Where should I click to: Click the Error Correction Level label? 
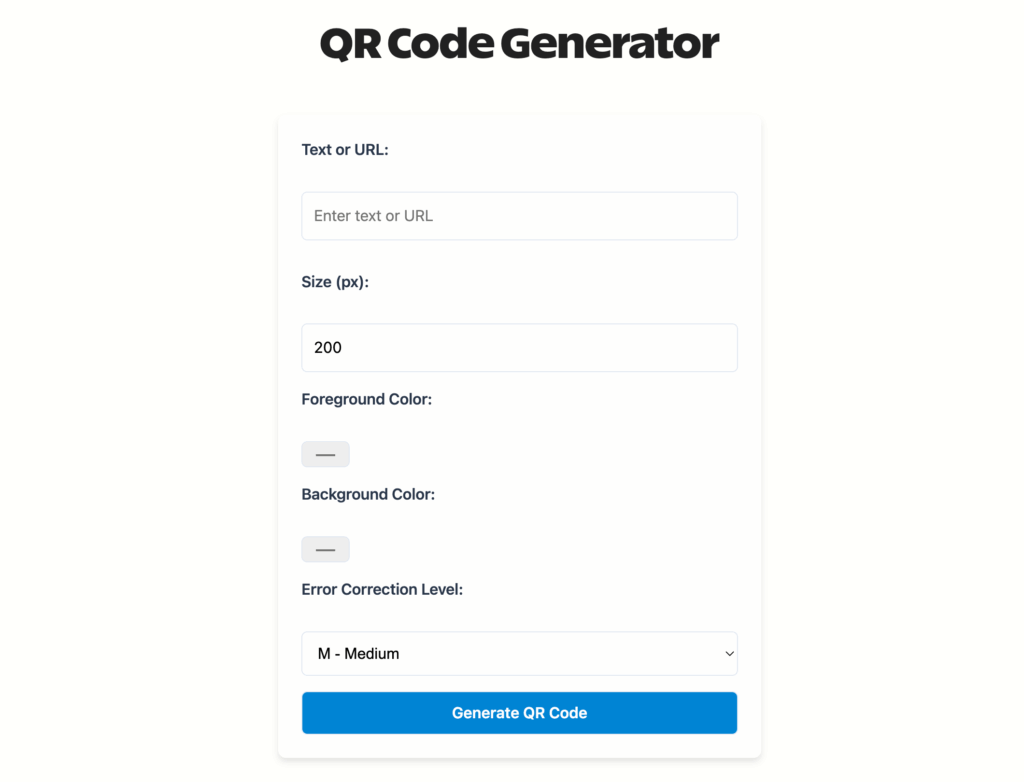(x=382, y=589)
